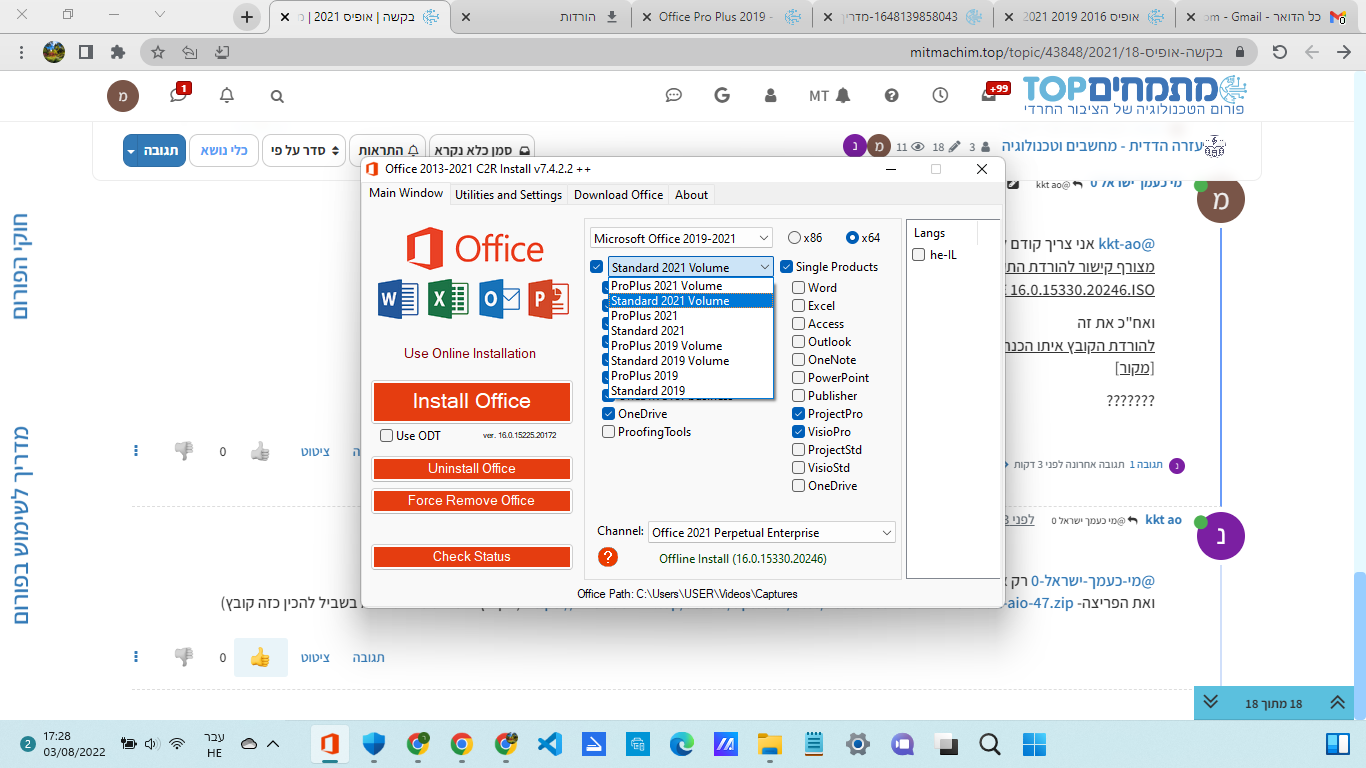Collapse the Standard 2021 Volume edition combo box

click(x=690, y=267)
